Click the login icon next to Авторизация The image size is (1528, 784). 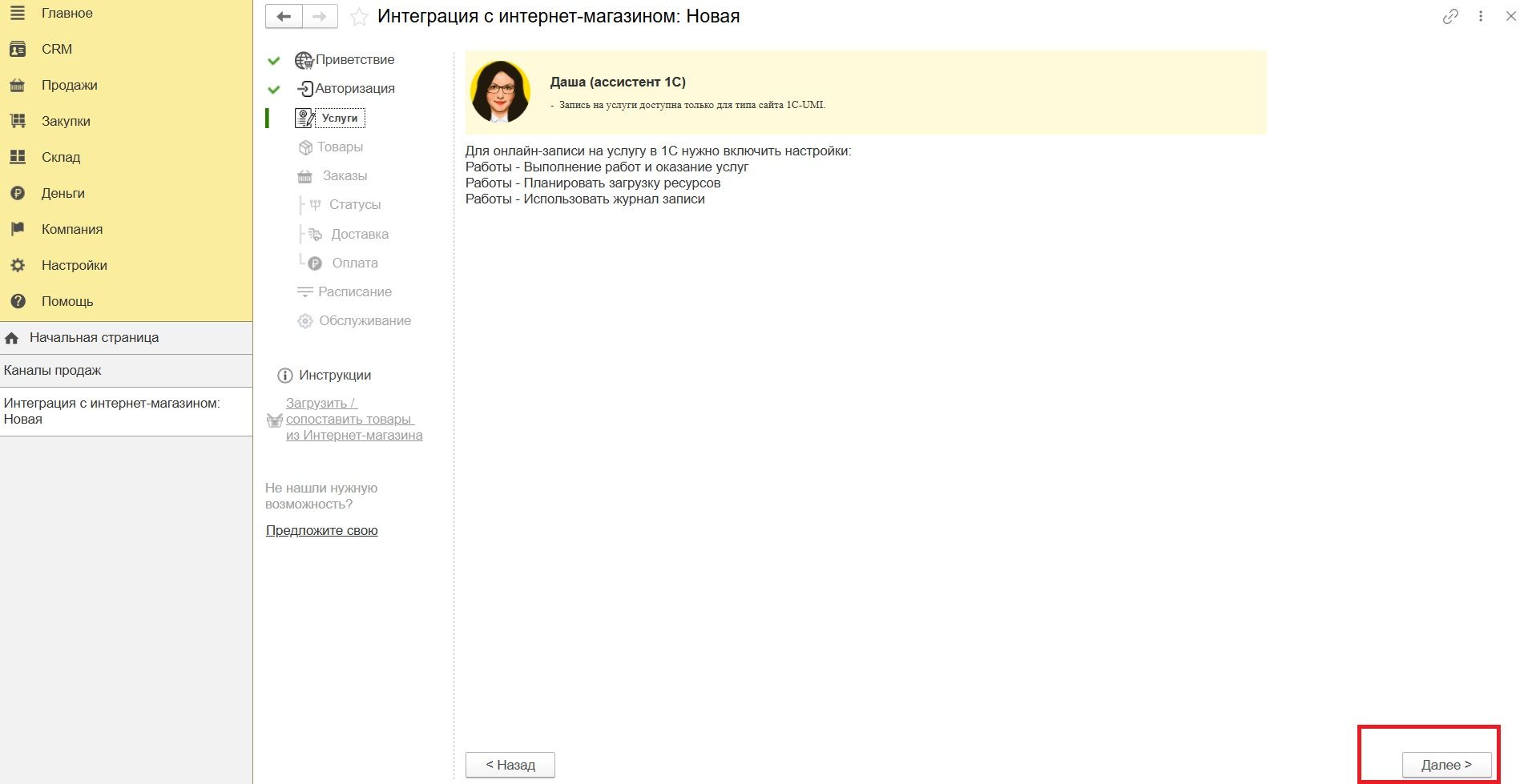pyautogui.click(x=304, y=89)
